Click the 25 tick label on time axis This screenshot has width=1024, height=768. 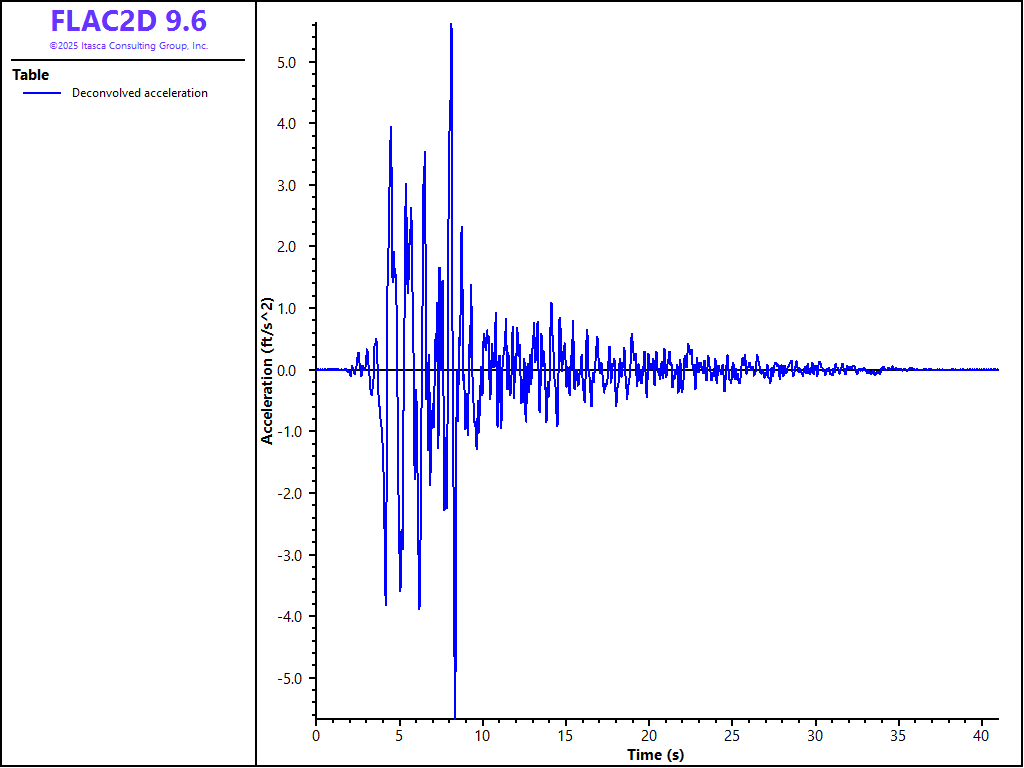pos(732,735)
